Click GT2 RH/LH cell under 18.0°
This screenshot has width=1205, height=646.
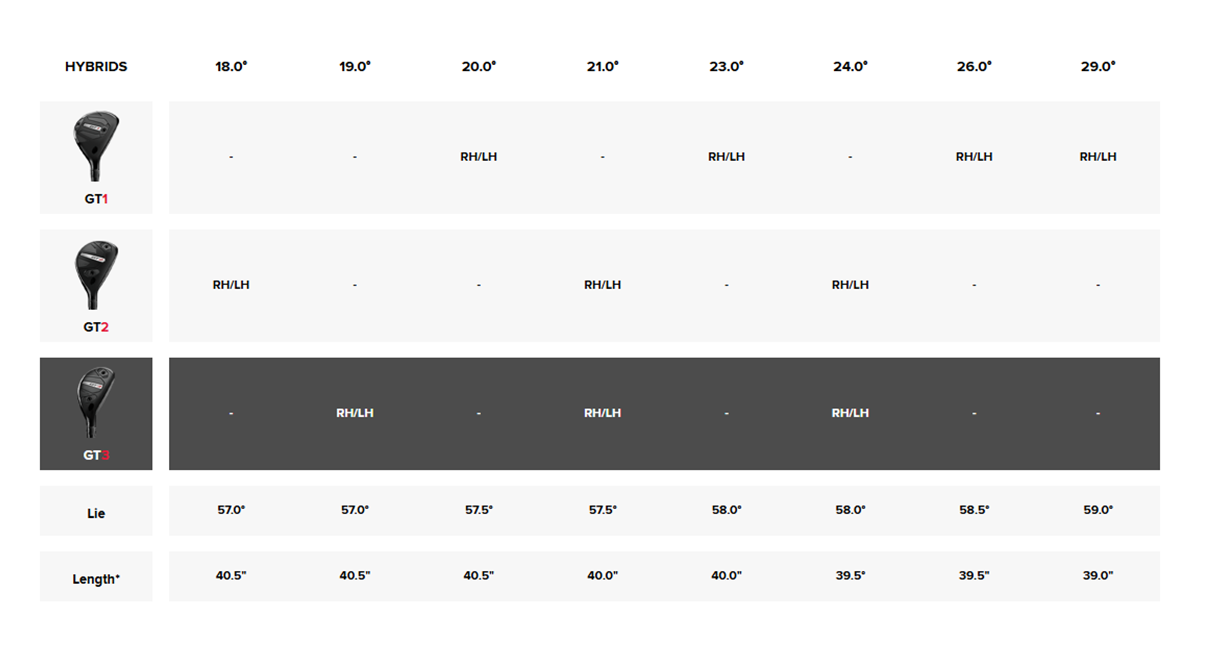pyautogui.click(x=231, y=285)
